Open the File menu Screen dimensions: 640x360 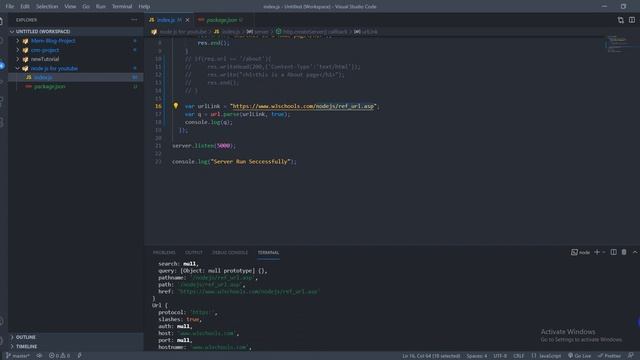(x=10, y=7)
